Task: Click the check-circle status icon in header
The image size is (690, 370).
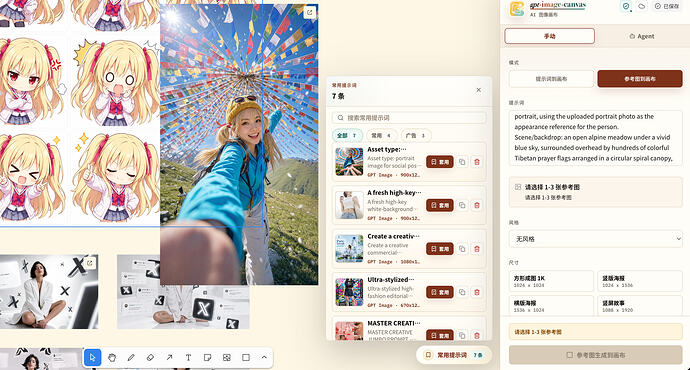Action: (x=626, y=6)
